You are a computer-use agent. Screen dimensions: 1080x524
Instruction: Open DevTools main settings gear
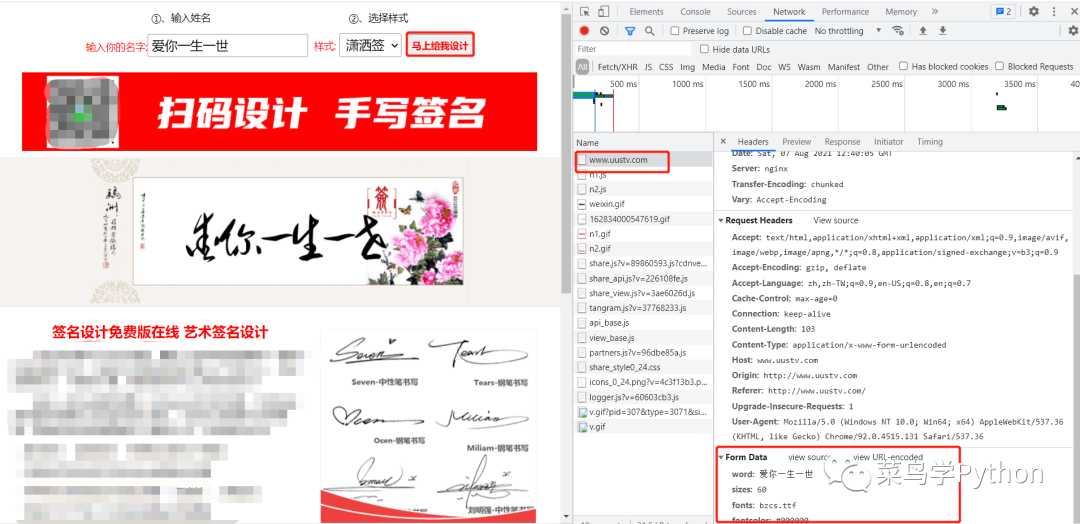coord(1034,12)
